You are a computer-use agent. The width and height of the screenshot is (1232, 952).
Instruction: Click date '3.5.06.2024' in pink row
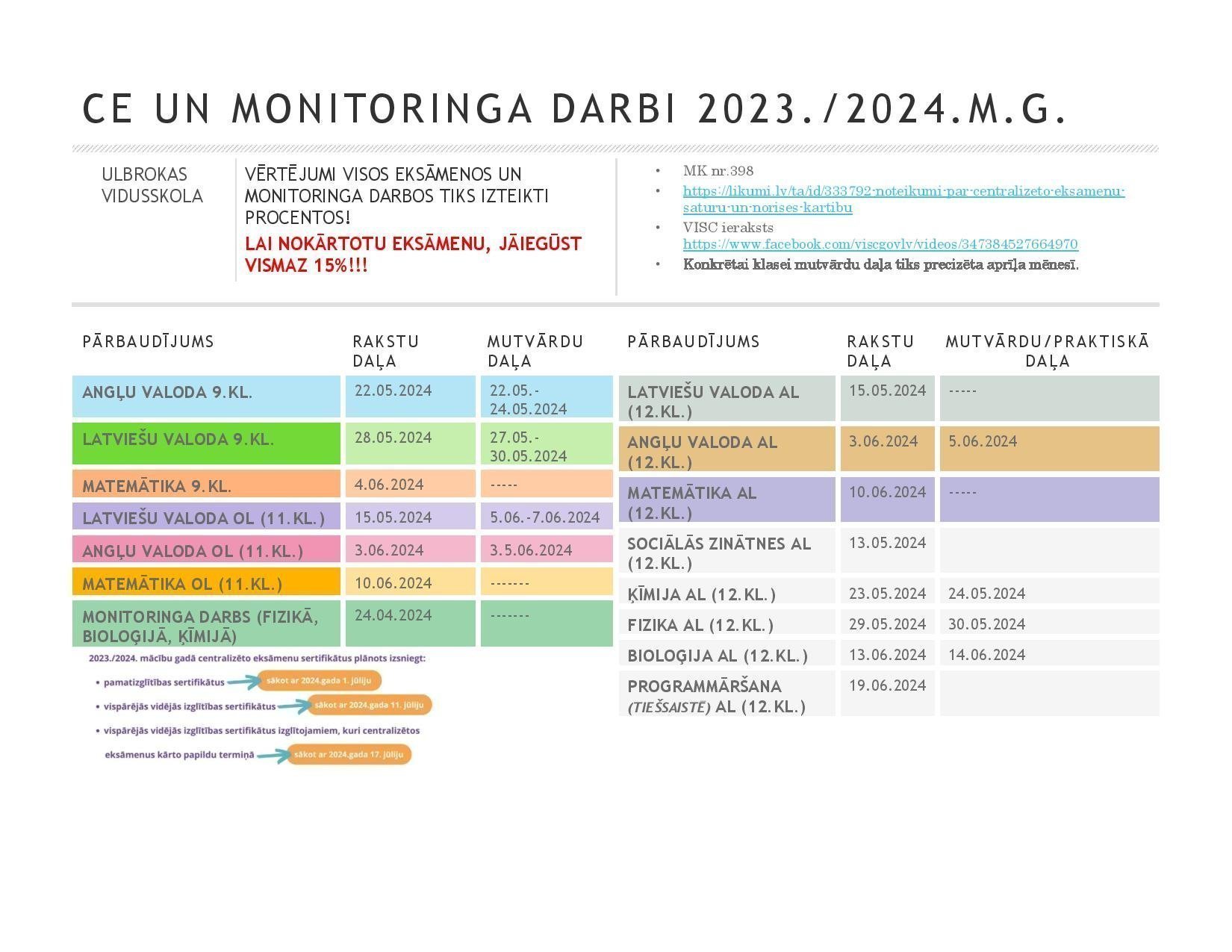[x=531, y=550]
